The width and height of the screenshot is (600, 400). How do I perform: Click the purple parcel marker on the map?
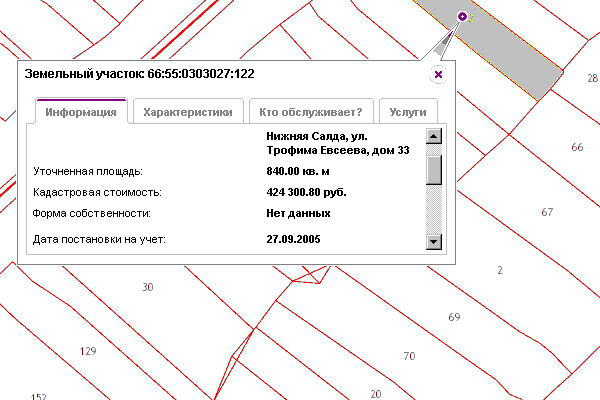[x=462, y=17]
